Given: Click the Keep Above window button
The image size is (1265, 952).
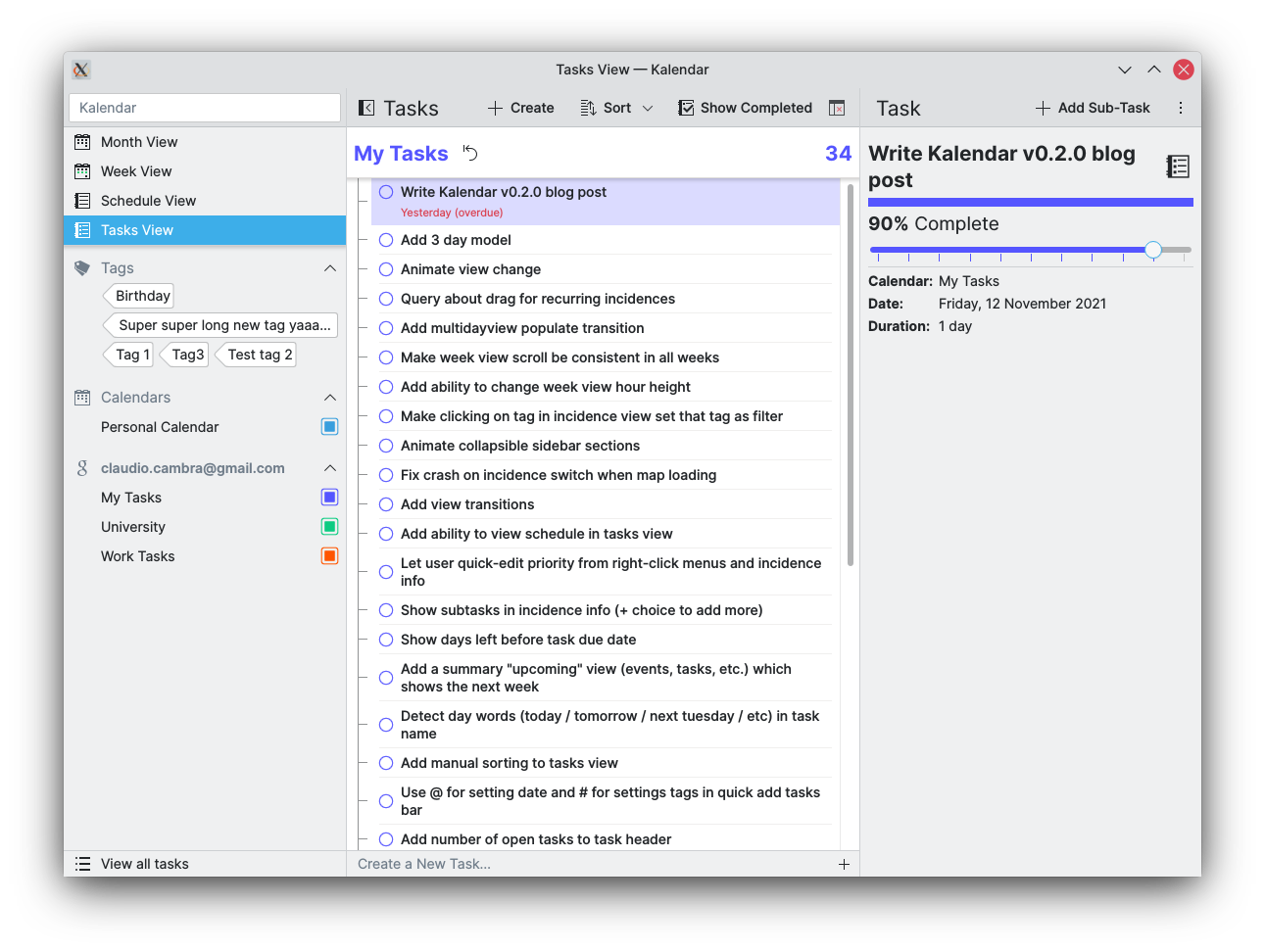Looking at the screenshot, I should 1154,70.
